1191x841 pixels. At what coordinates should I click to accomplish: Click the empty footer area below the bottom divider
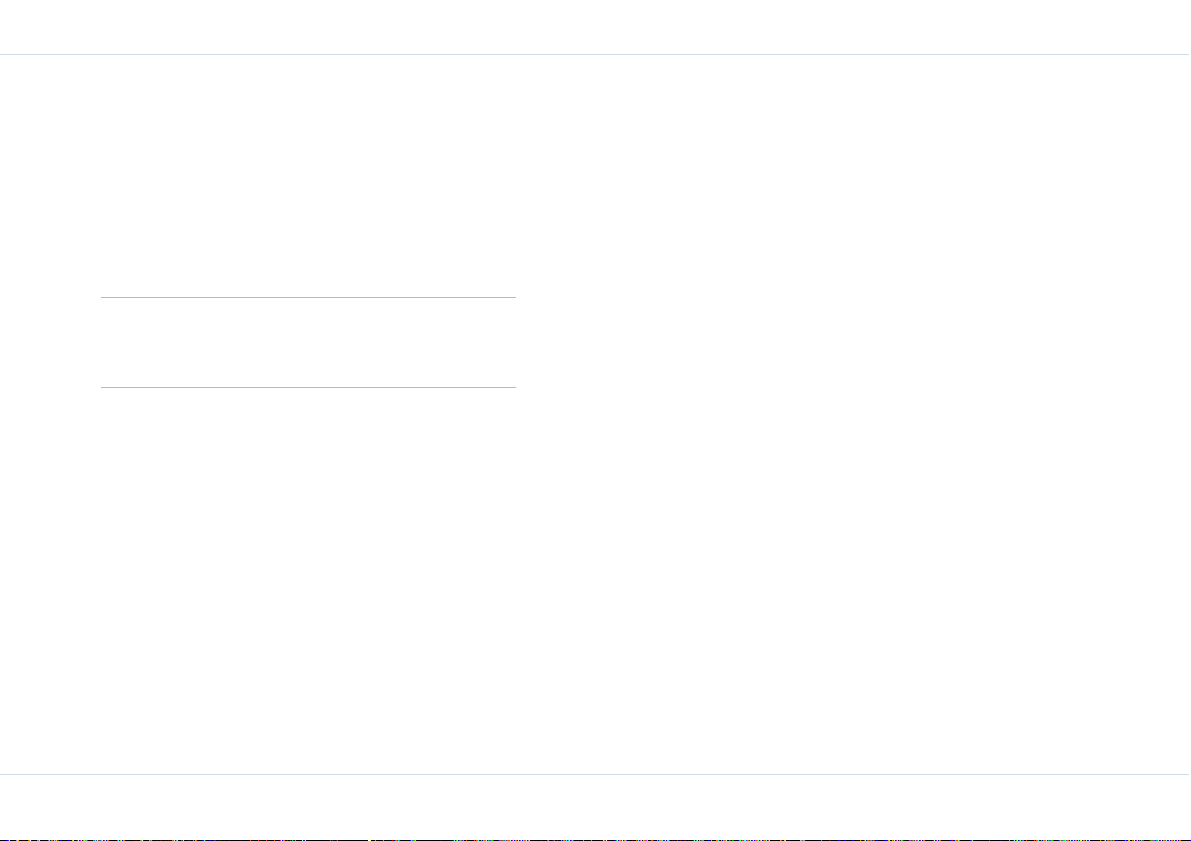596,805
